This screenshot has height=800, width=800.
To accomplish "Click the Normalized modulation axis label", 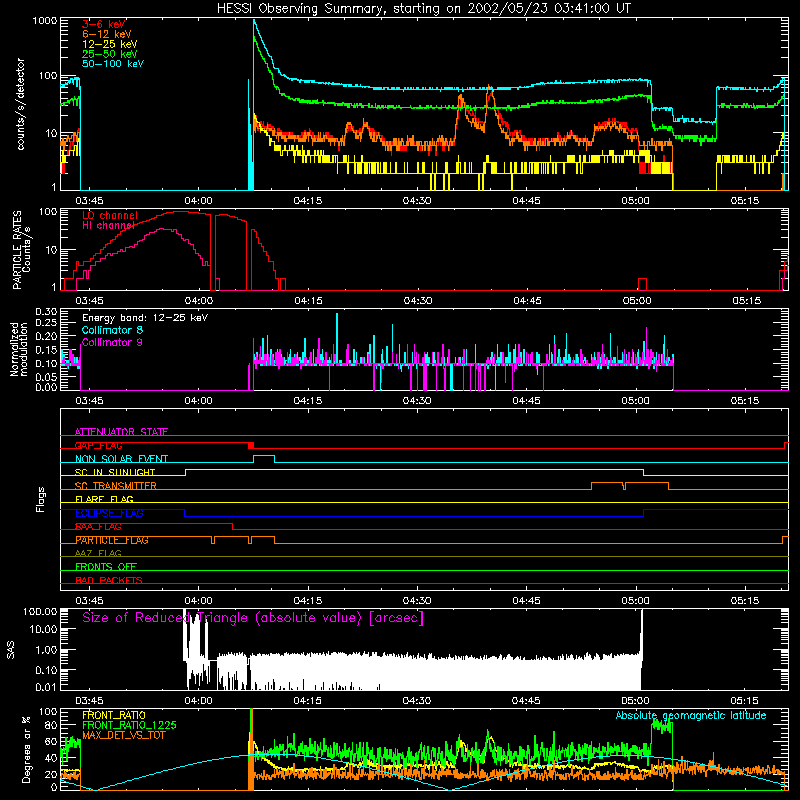I will 19,349.
